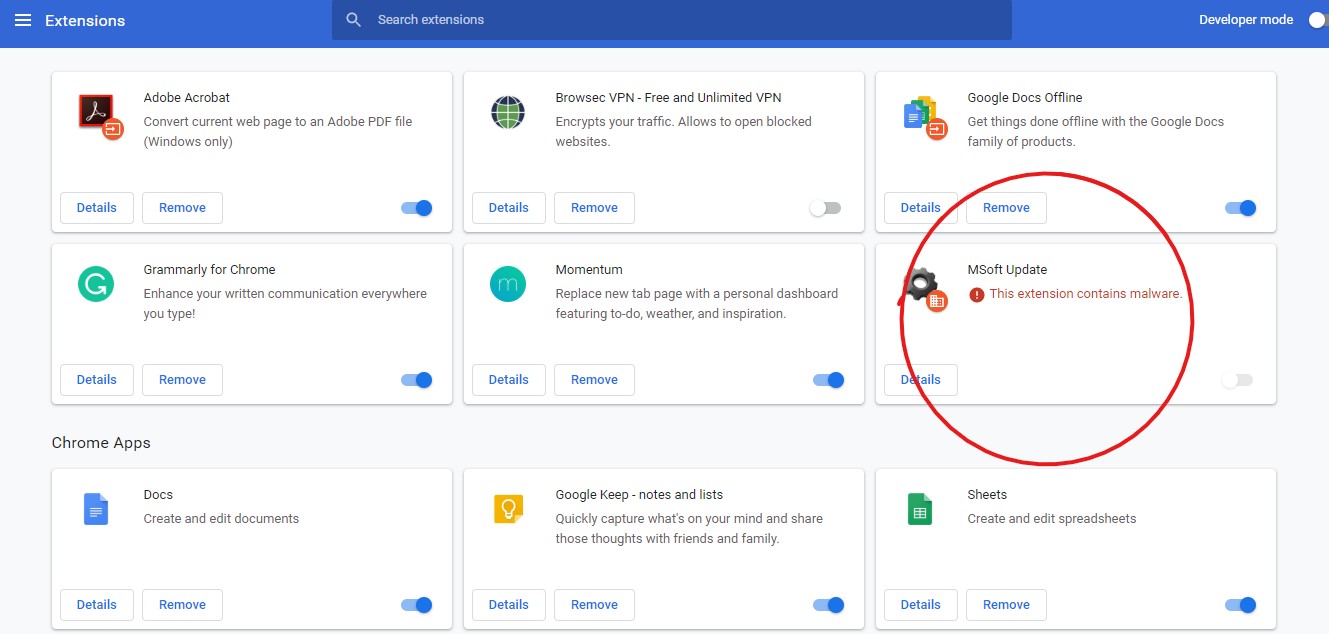Remove the Google Docs Offline extension
Screen dimensions: 1329x634
coord(1006,208)
